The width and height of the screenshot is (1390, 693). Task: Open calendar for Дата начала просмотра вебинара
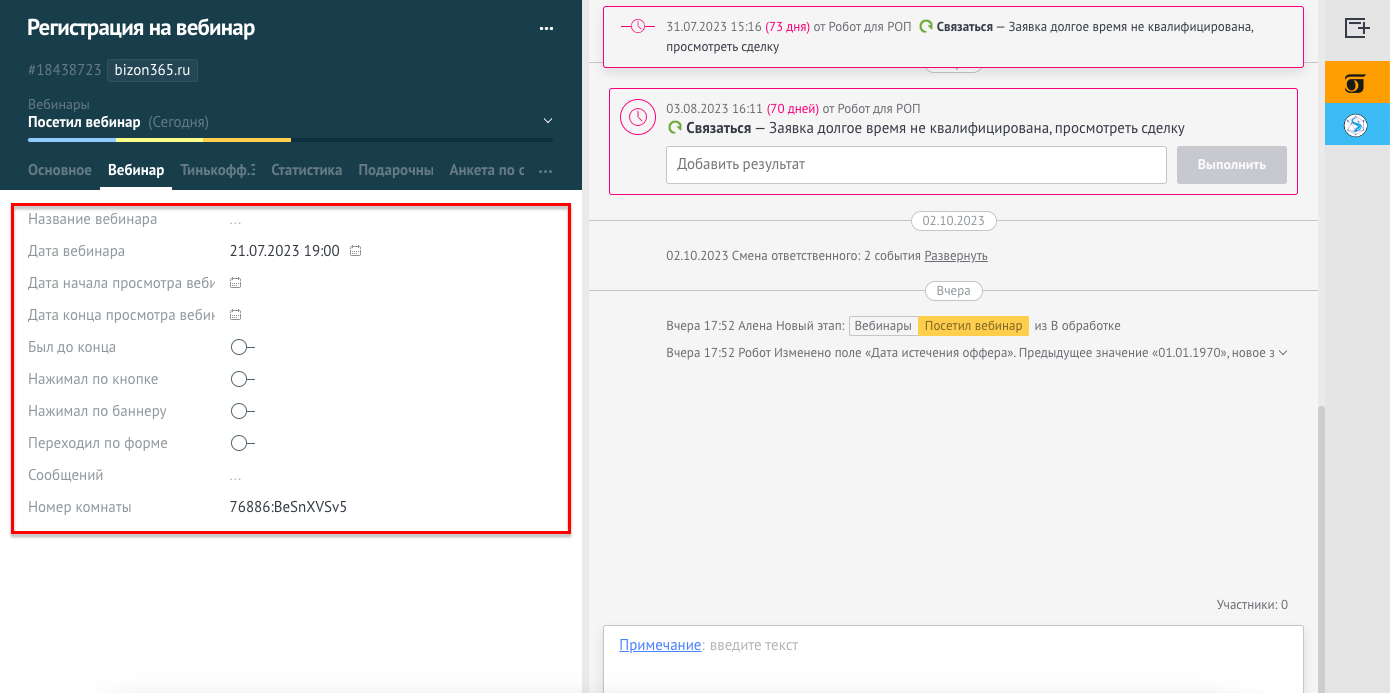tap(236, 283)
